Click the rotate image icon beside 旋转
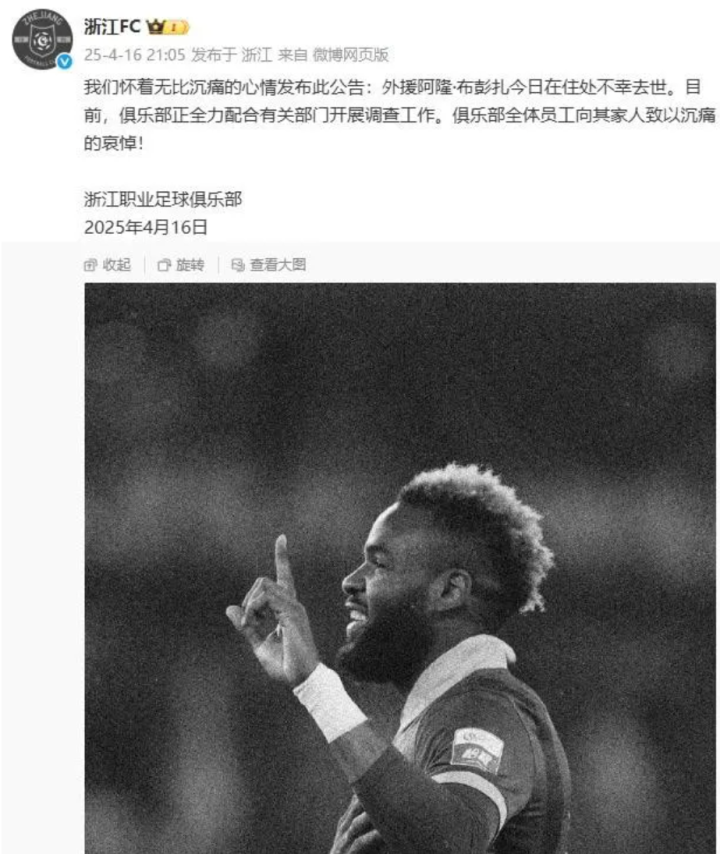Viewport: 720px width, 854px height. [164, 265]
